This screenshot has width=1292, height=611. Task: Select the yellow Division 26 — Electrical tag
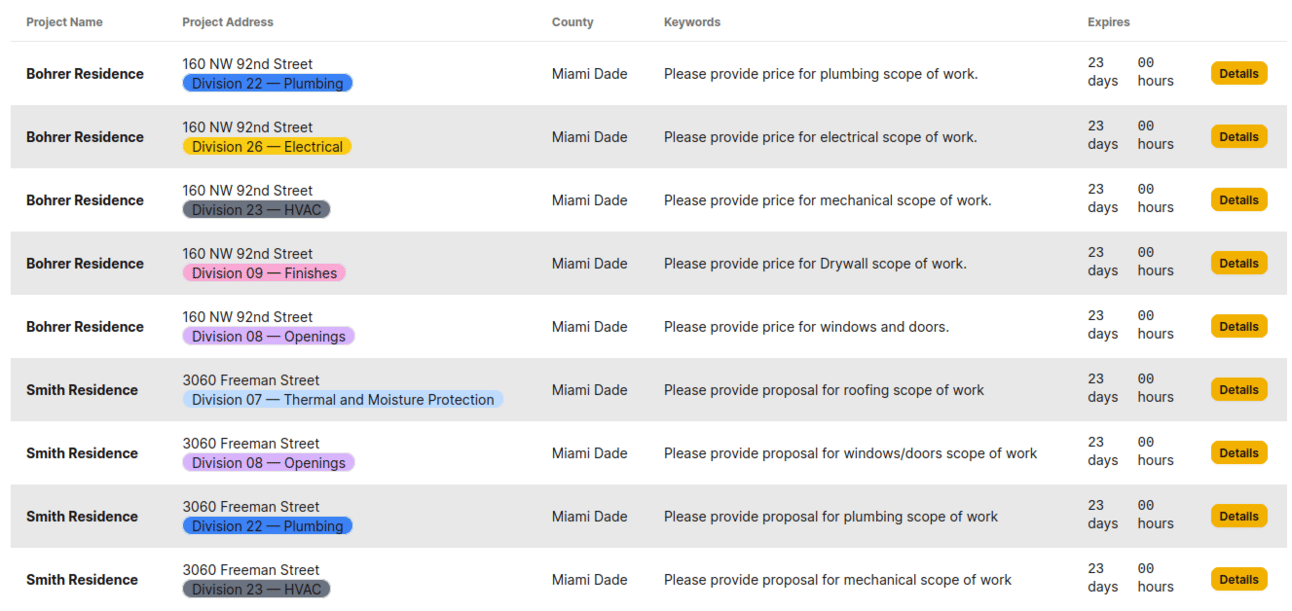pos(267,146)
